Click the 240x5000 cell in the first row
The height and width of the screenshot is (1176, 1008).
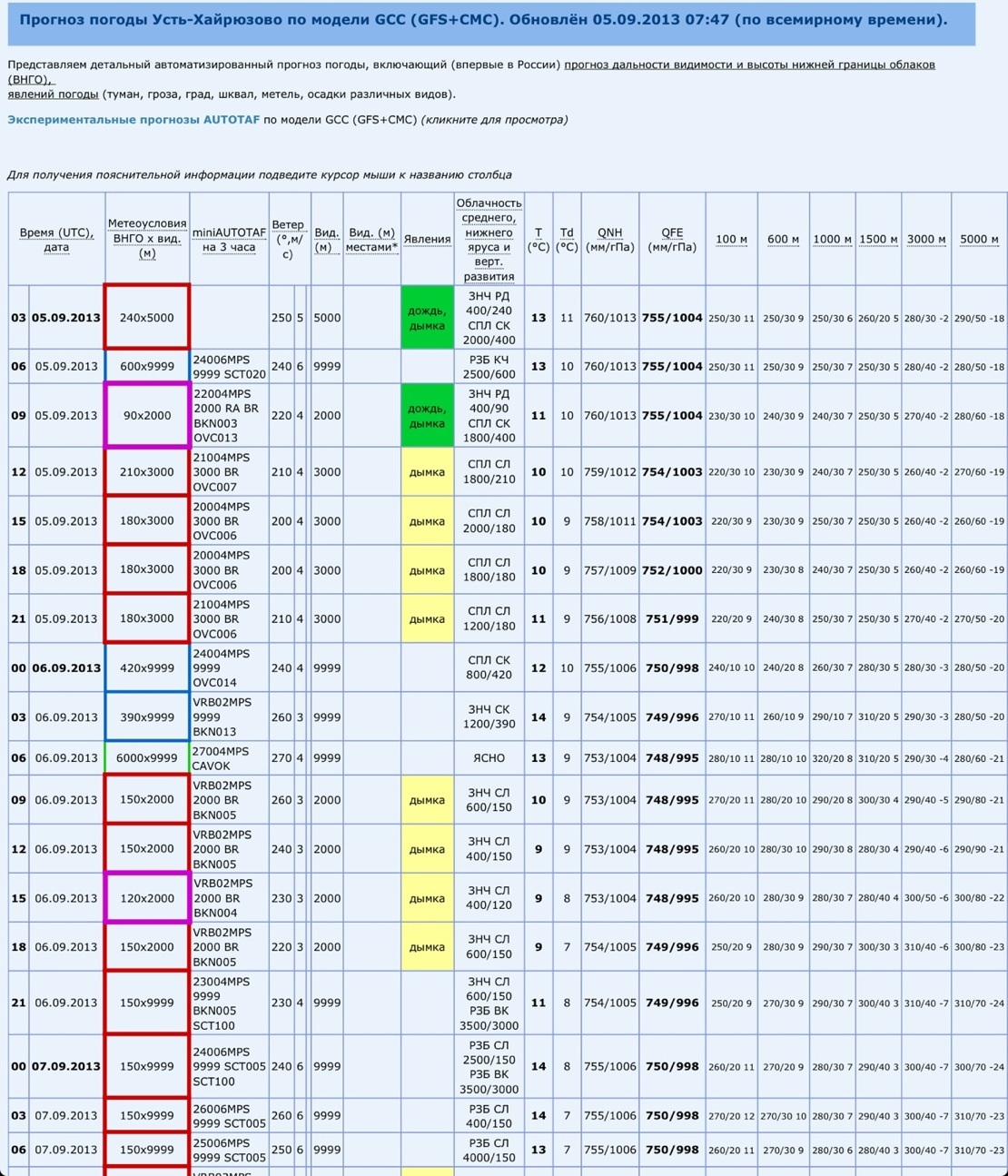(x=147, y=318)
